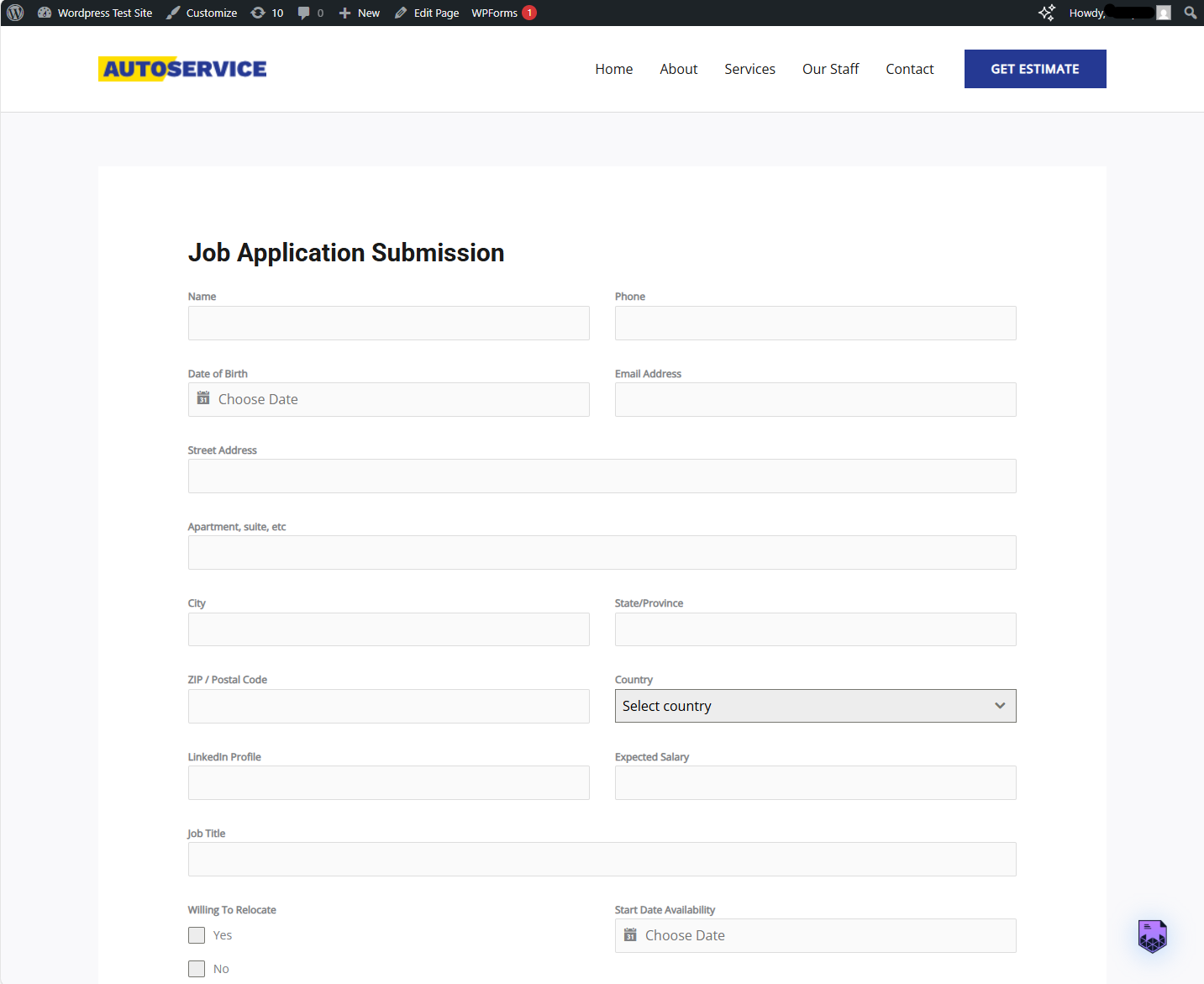Focus the Name input field
The height and width of the screenshot is (984, 1204).
point(388,324)
